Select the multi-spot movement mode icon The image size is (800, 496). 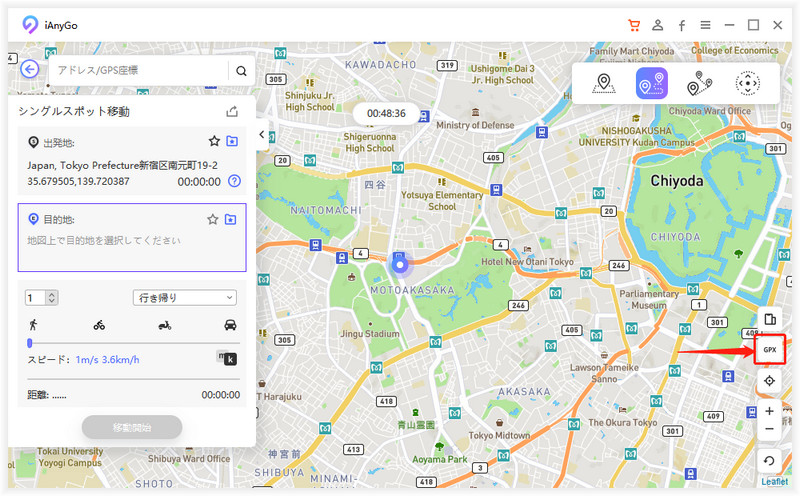699,84
